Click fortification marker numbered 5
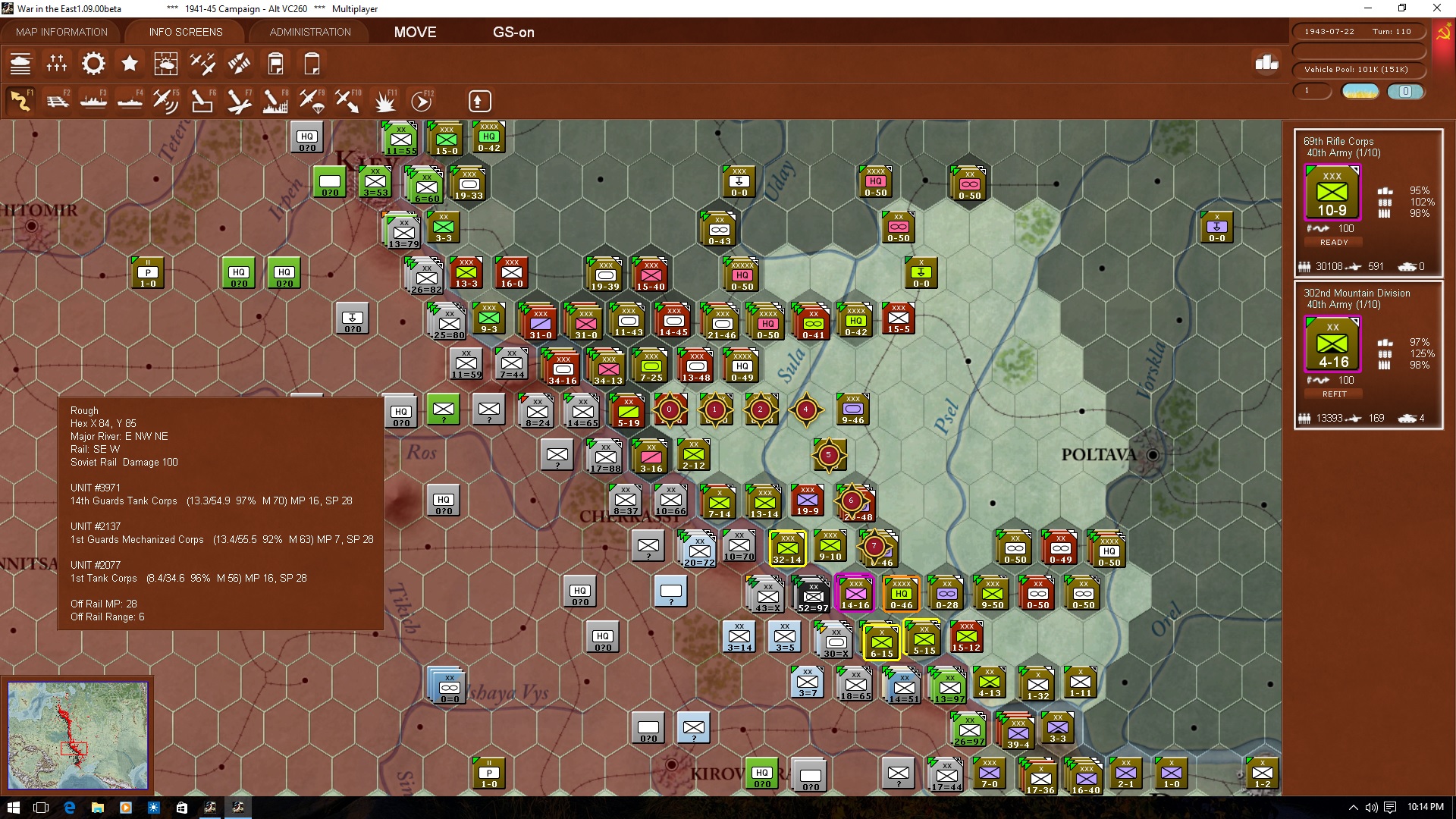1456x819 pixels. click(828, 455)
